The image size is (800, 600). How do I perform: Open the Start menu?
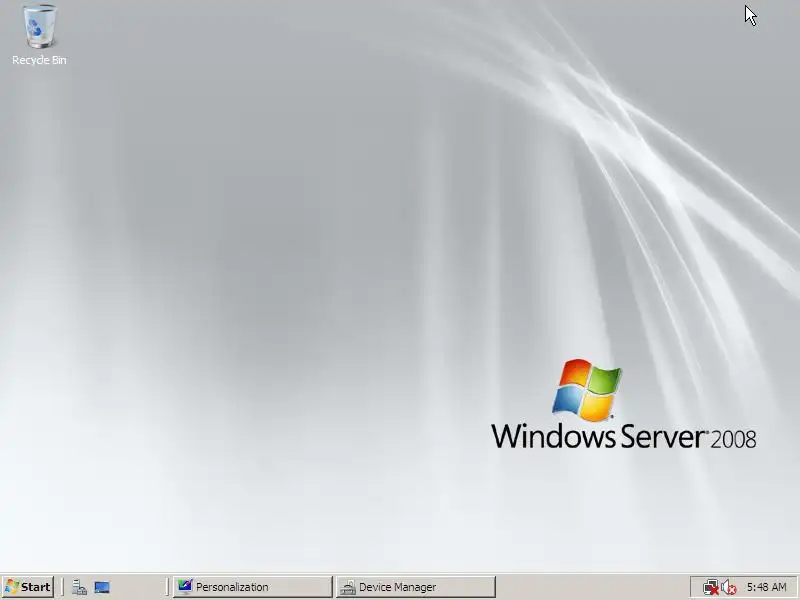coord(28,587)
